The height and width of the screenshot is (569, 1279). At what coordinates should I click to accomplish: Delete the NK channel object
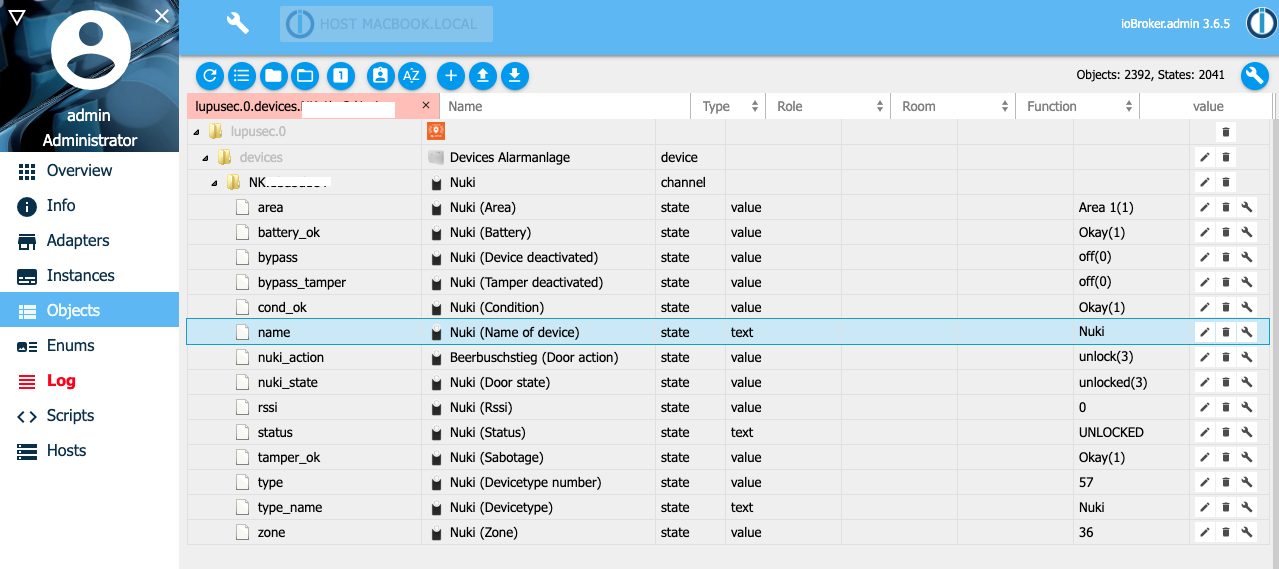click(1226, 182)
